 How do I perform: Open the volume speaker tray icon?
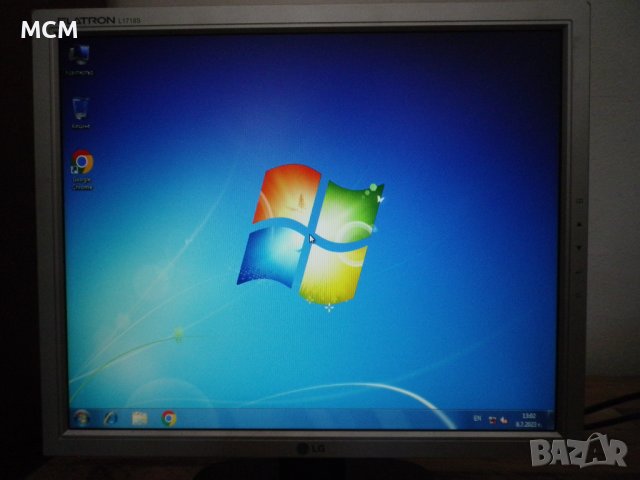[504, 420]
